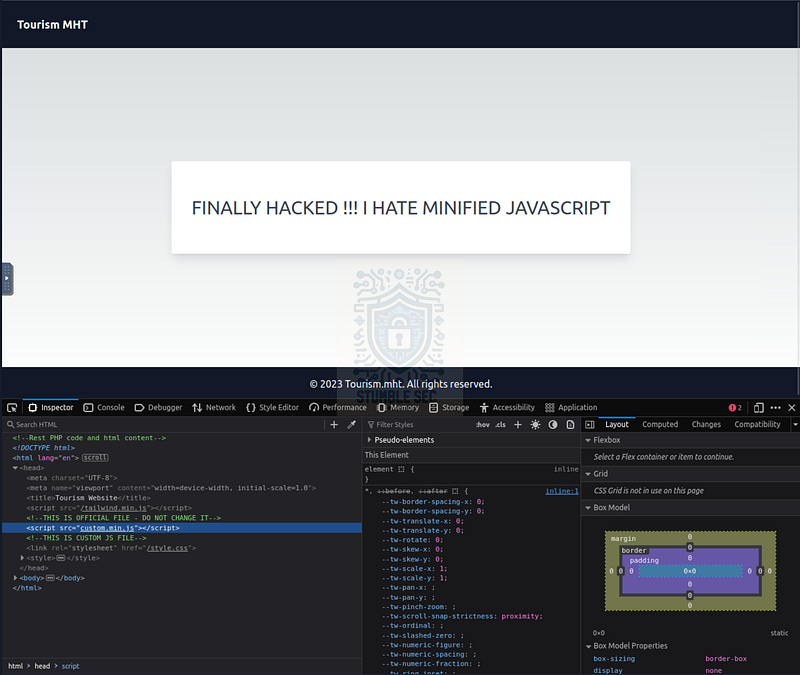Image resolution: width=800 pixels, height=675 pixels.
Task: Focus the Filter Styles field
Action: pyautogui.click(x=418, y=424)
